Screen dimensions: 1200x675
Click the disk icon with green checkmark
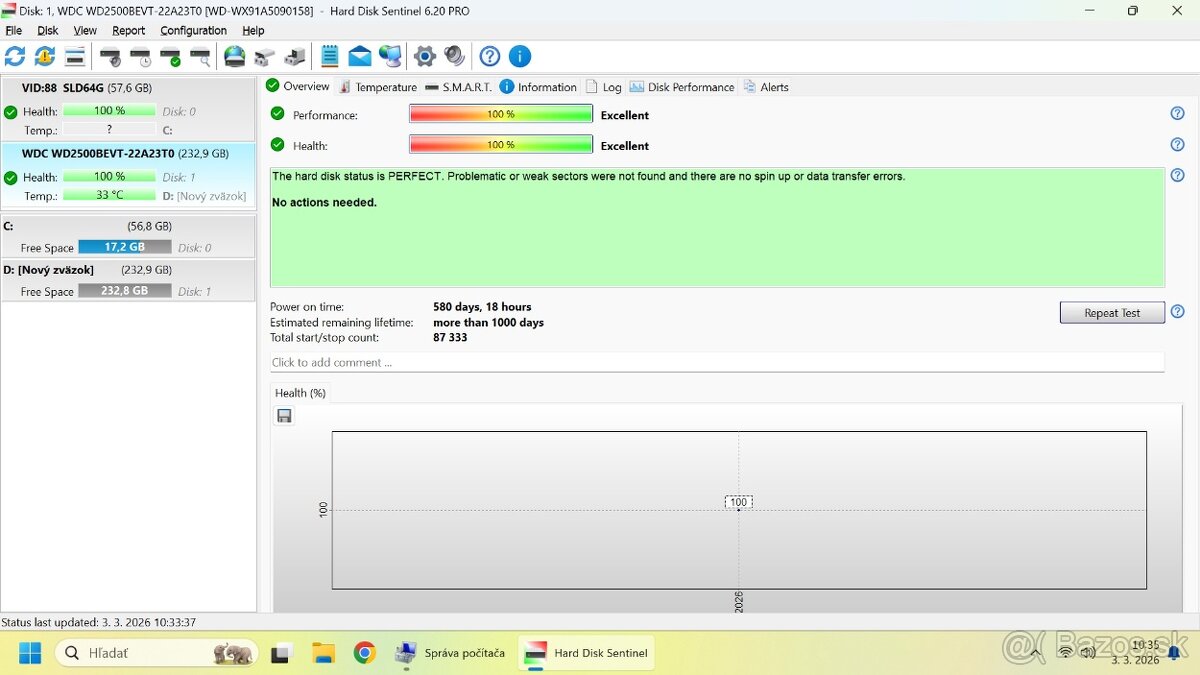[171, 56]
